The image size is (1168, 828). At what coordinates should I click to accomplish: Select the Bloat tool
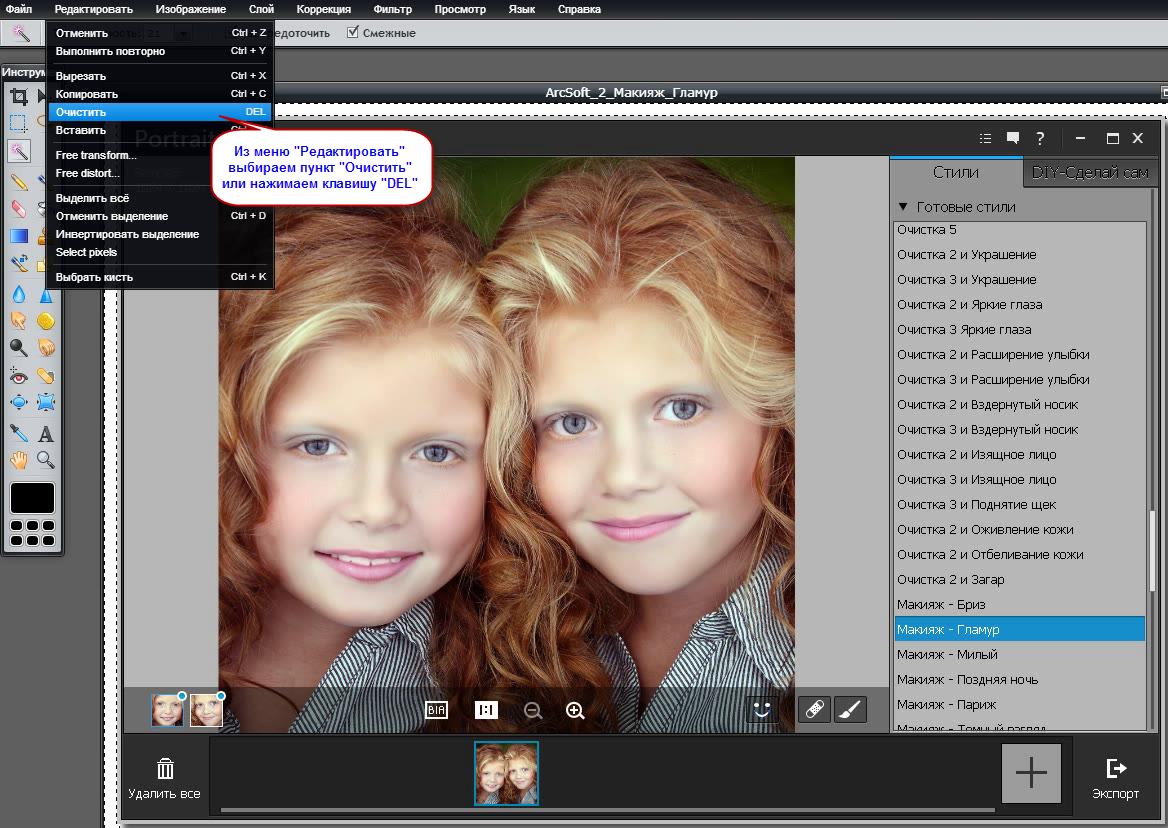[x=19, y=403]
